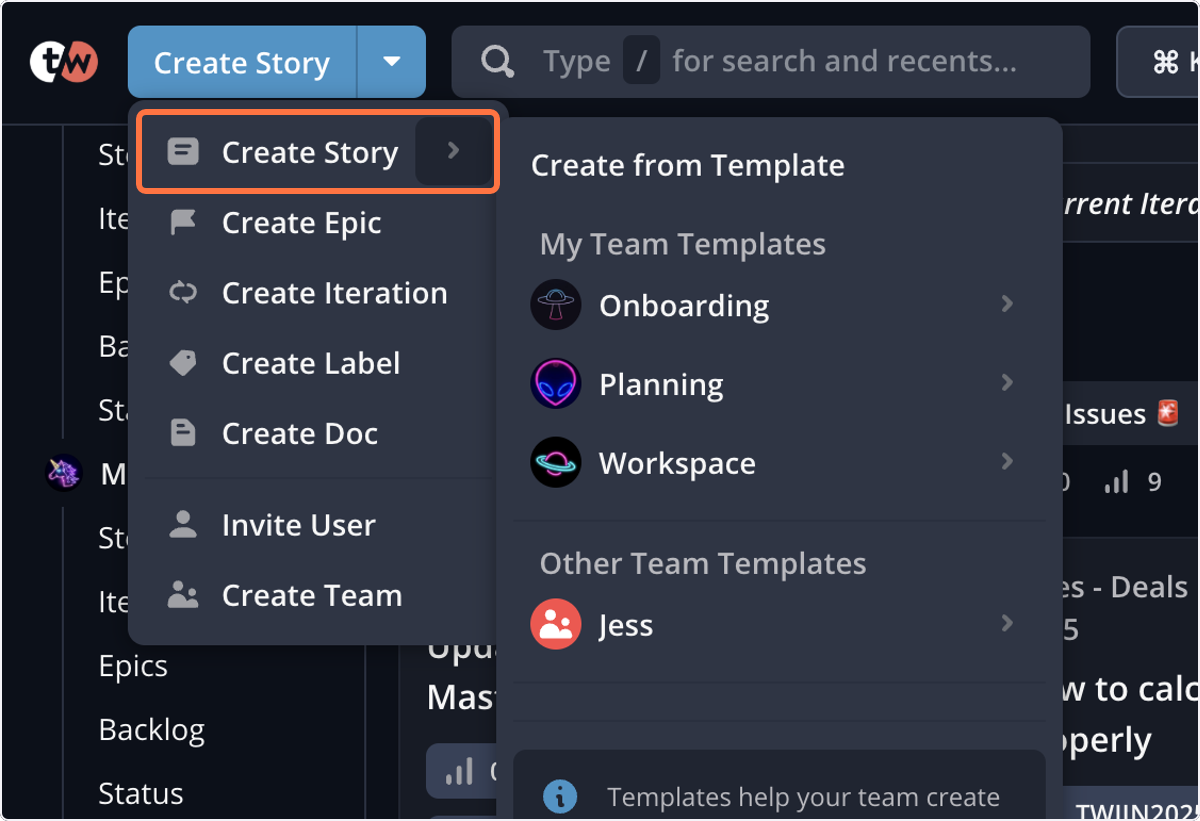Expand the Jess template chevron
This screenshot has width=1200, height=821.
click(x=1007, y=623)
